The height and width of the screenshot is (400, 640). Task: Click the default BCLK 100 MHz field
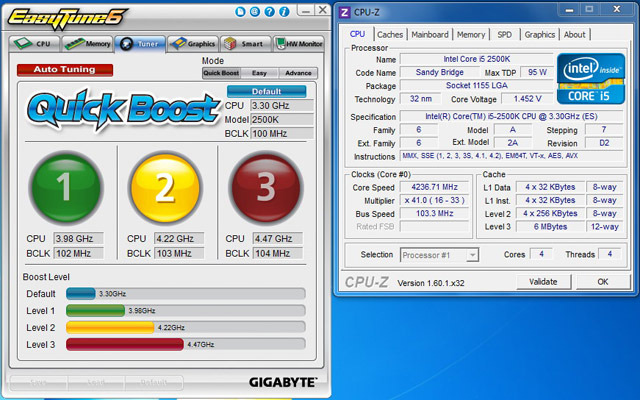coord(282,133)
